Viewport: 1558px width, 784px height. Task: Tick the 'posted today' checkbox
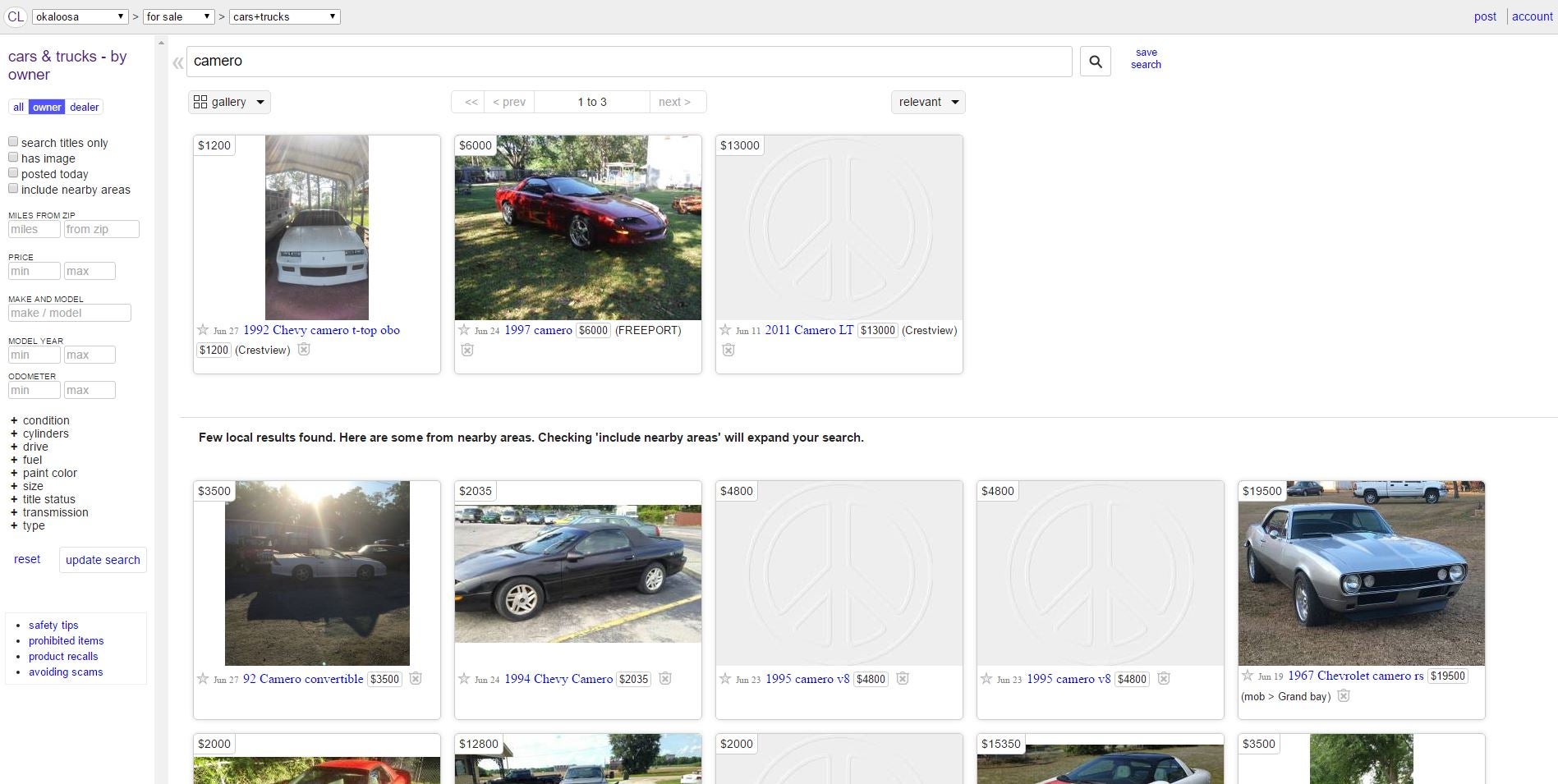[13, 173]
